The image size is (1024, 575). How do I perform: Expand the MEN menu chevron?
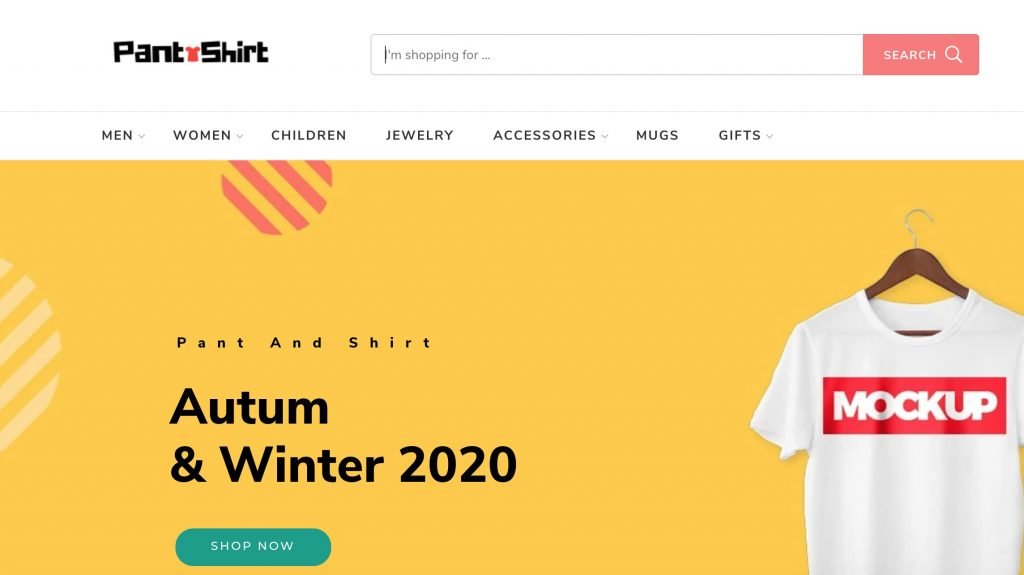click(x=142, y=136)
